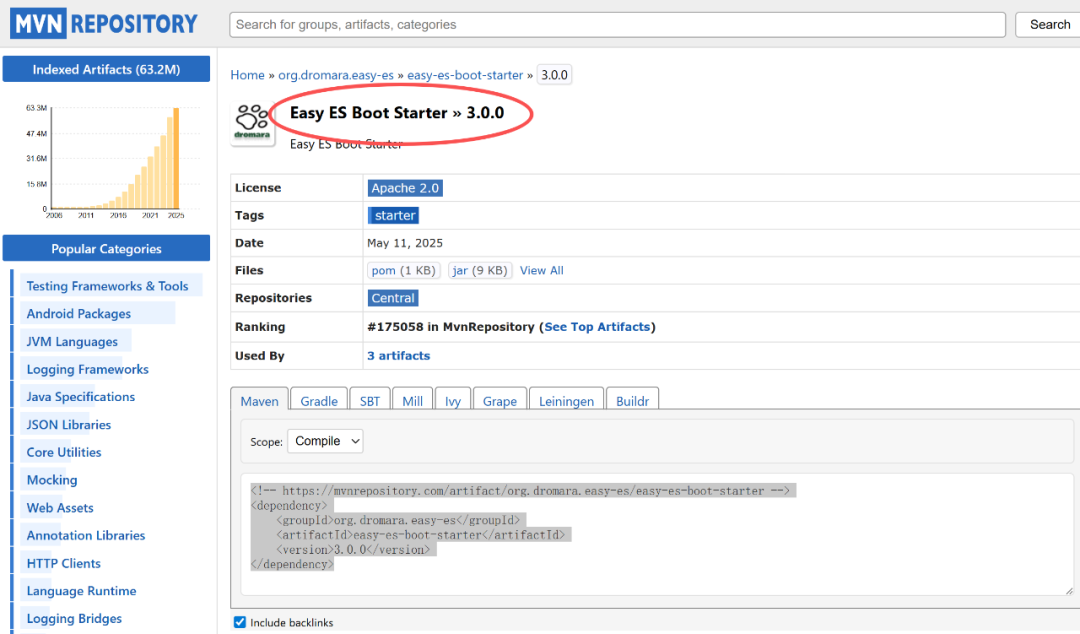Go to Home breadcrumb link
Image resolution: width=1080 pixels, height=634 pixels.
247,75
